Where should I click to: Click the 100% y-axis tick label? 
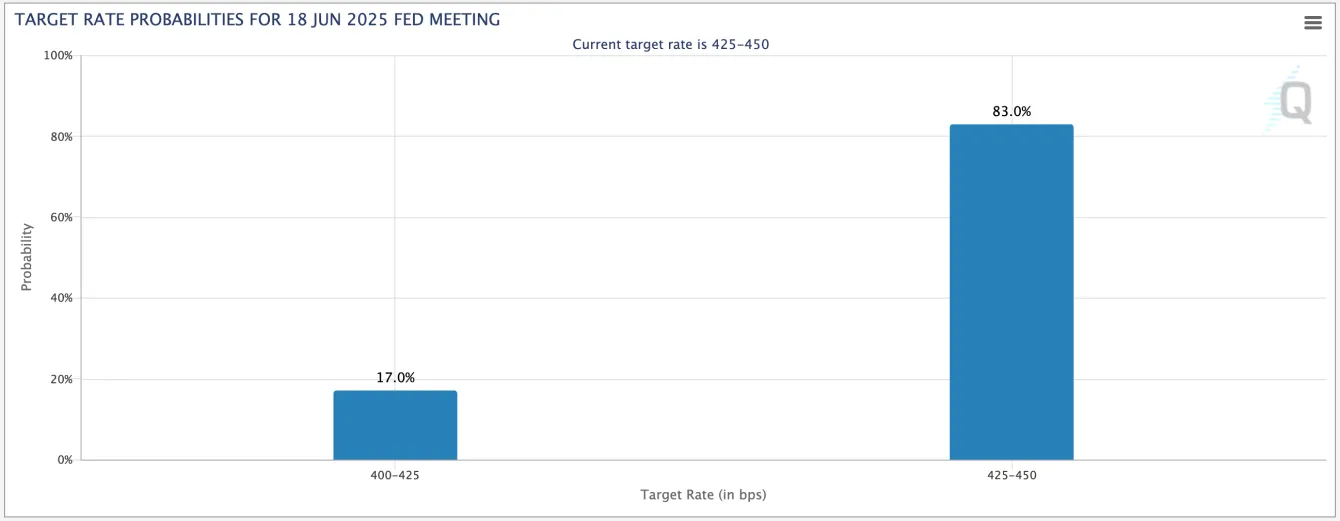point(58,56)
